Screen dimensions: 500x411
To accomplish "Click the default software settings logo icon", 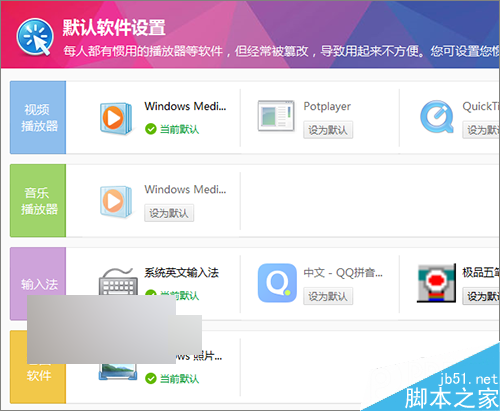I will click(35, 37).
